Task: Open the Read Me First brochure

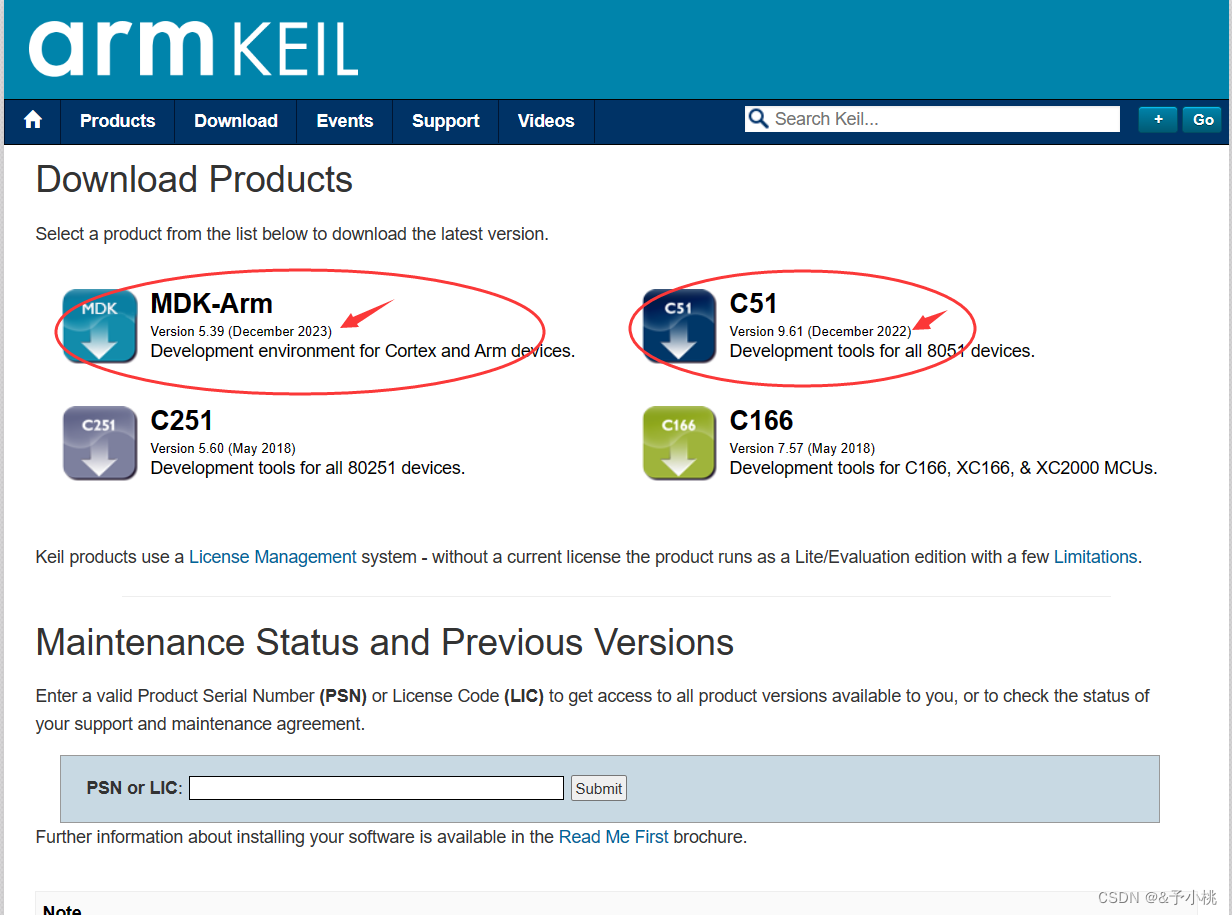Action: [613, 836]
